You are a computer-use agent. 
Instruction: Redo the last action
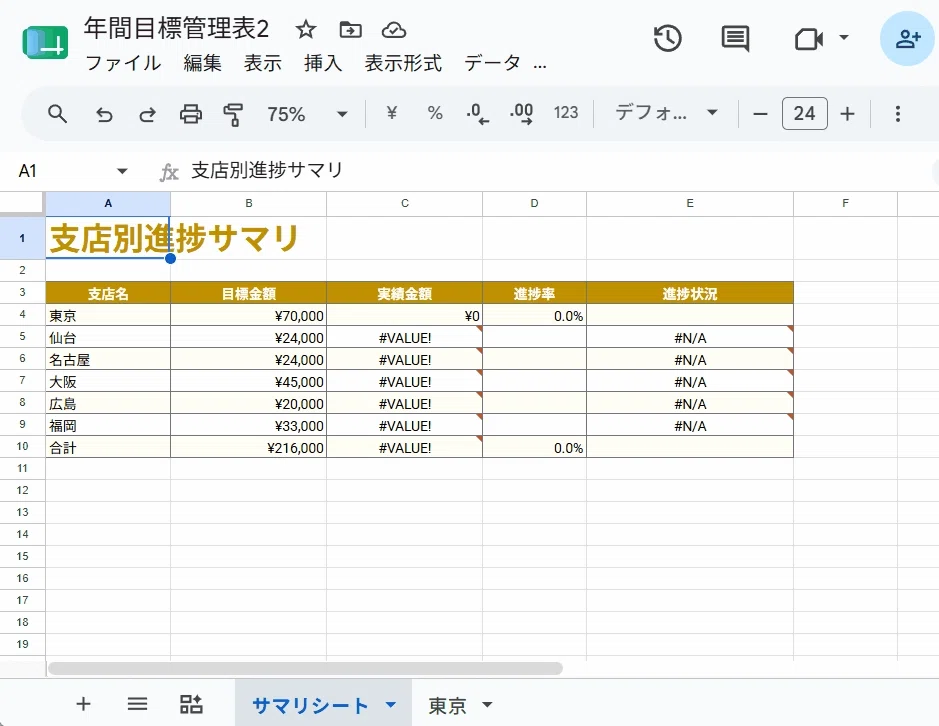[147, 114]
